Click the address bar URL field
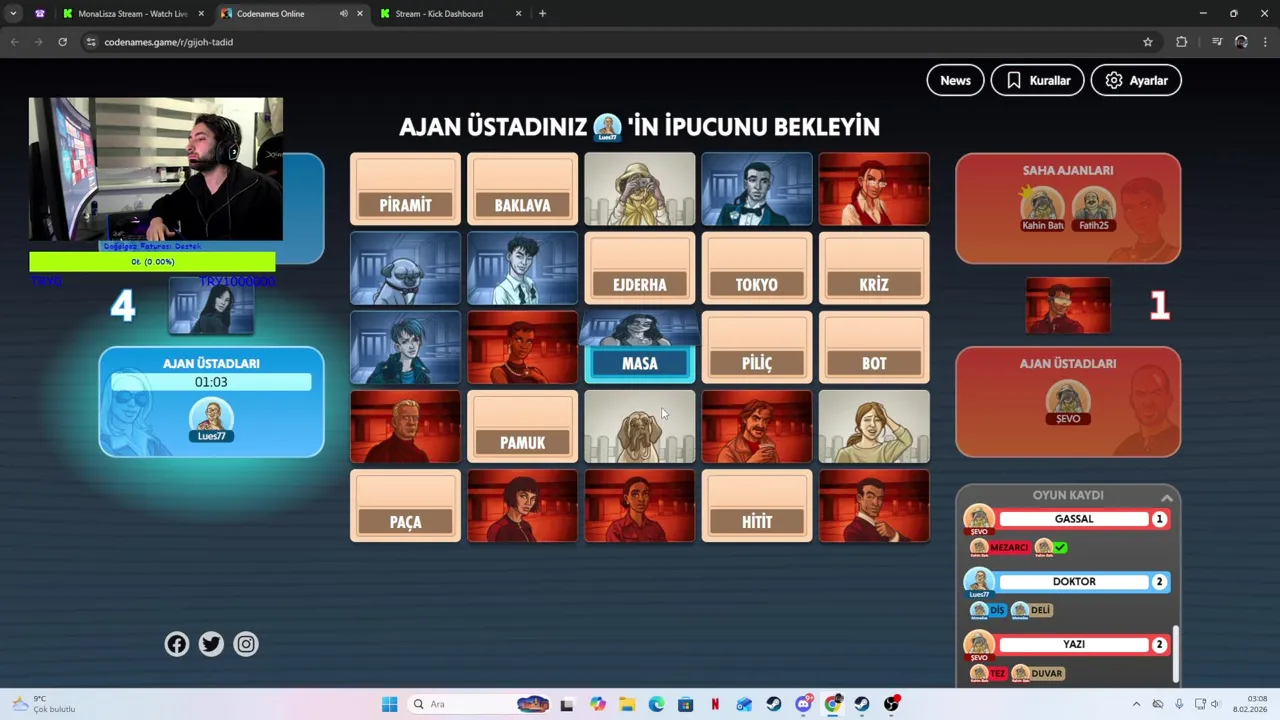Screen dimensions: 1280x720 coord(610,42)
